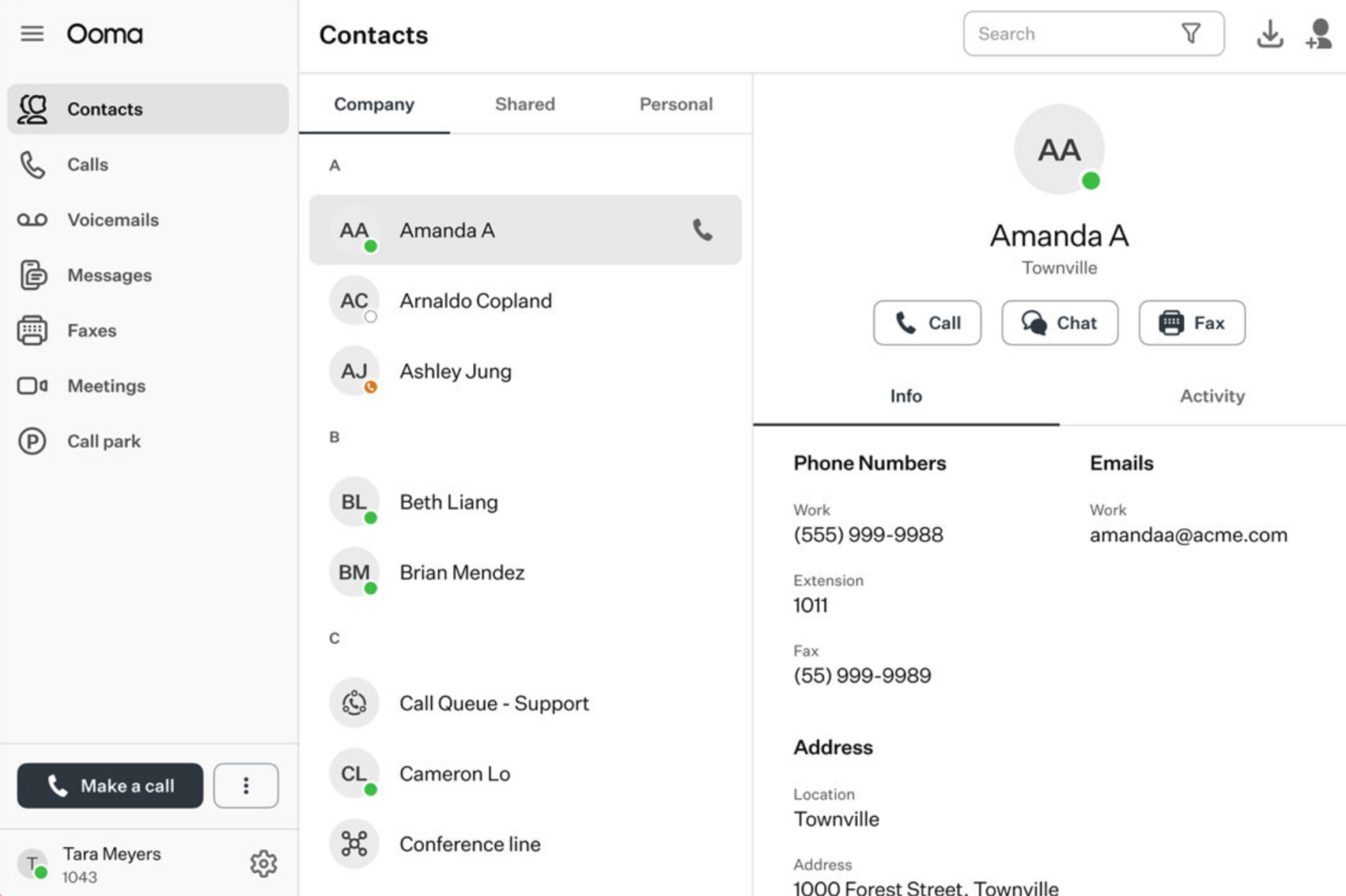Start a chat using the Chat button
The image size is (1346, 896).
(1059, 323)
